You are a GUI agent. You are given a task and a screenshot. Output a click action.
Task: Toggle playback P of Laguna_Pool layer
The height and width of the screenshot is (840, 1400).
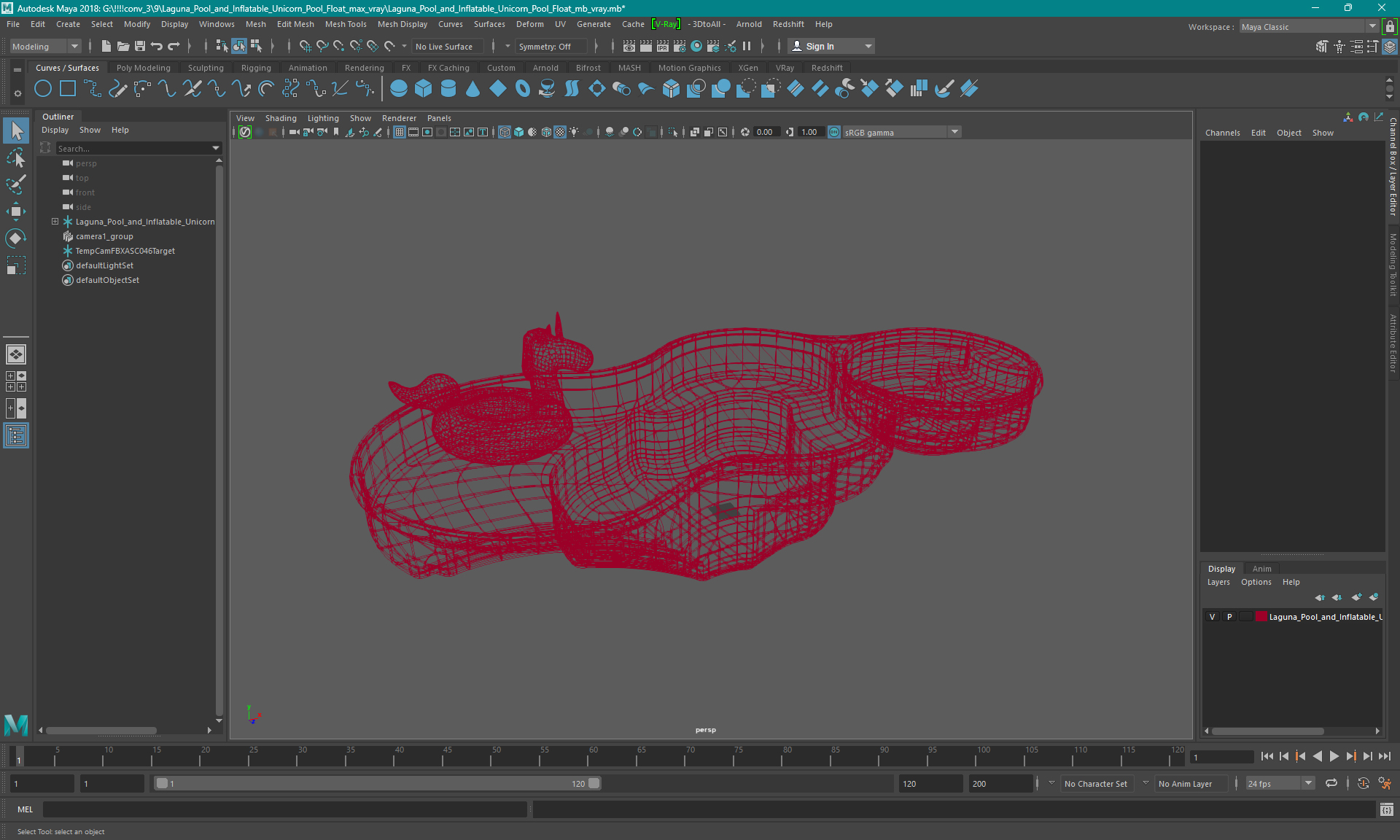pyautogui.click(x=1229, y=617)
